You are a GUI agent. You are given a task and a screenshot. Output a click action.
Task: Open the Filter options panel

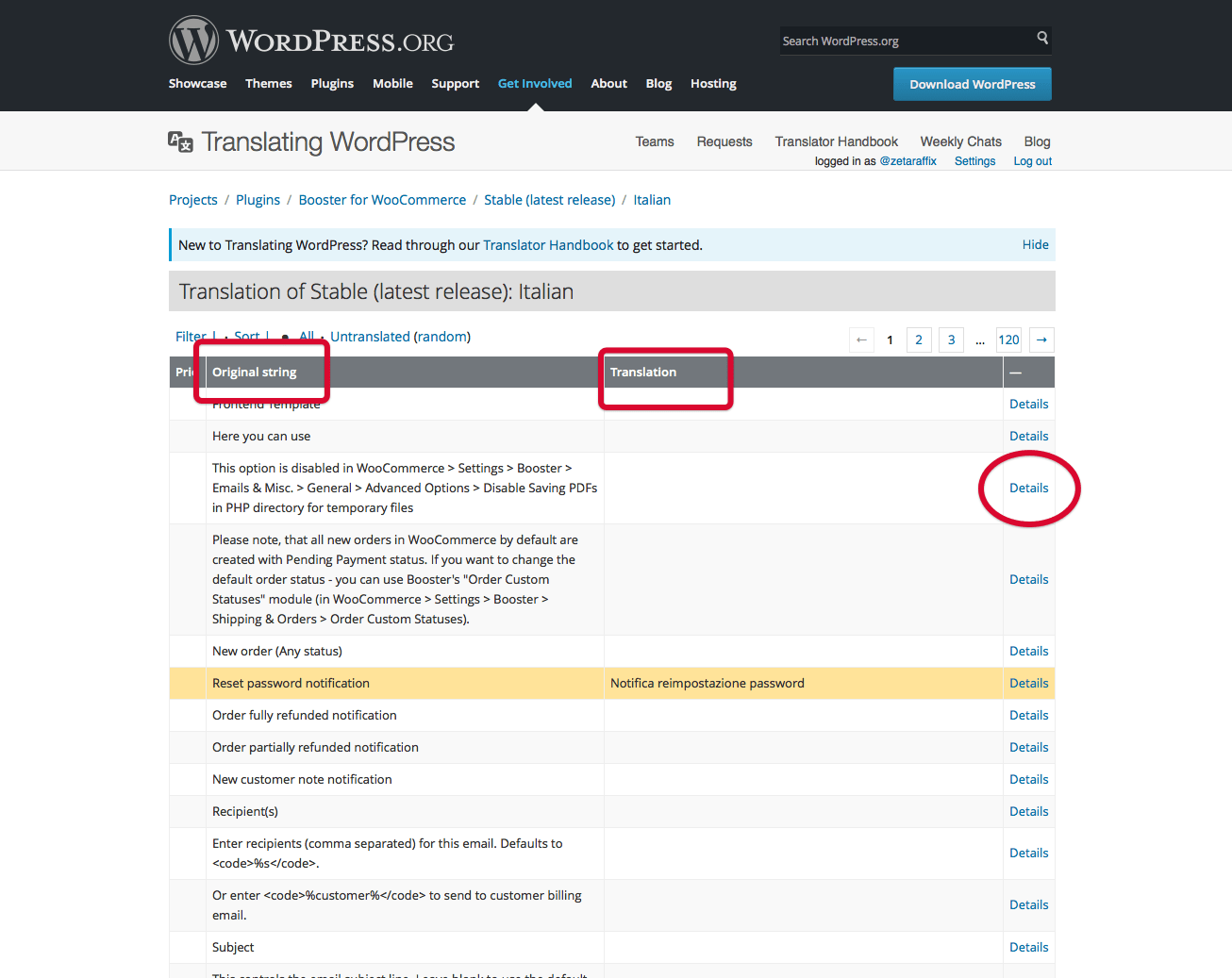point(191,336)
